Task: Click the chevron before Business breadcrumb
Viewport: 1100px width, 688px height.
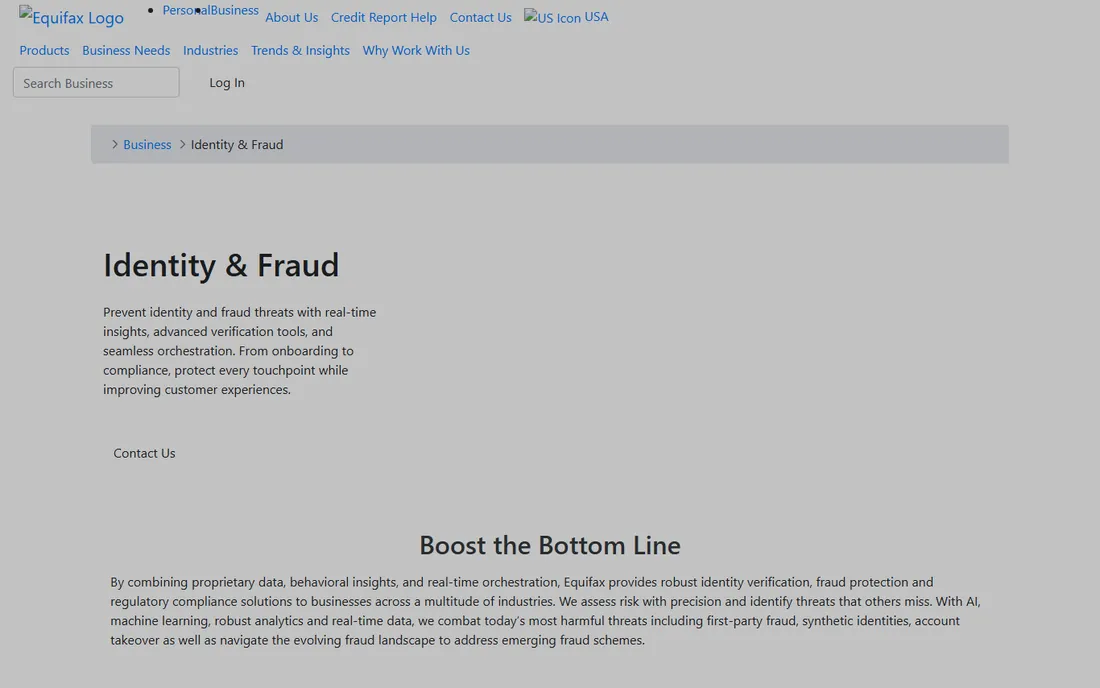Action: click(x=115, y=144)
